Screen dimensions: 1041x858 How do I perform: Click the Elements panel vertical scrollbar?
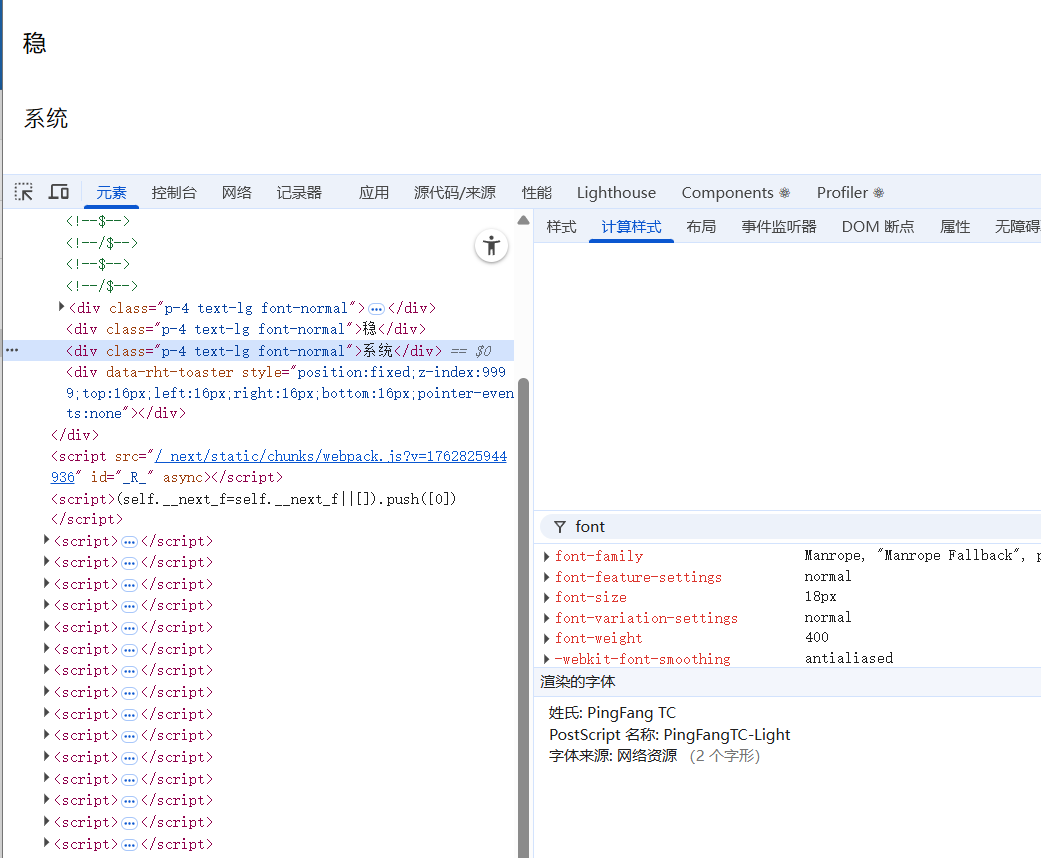[x=523, y=600]
